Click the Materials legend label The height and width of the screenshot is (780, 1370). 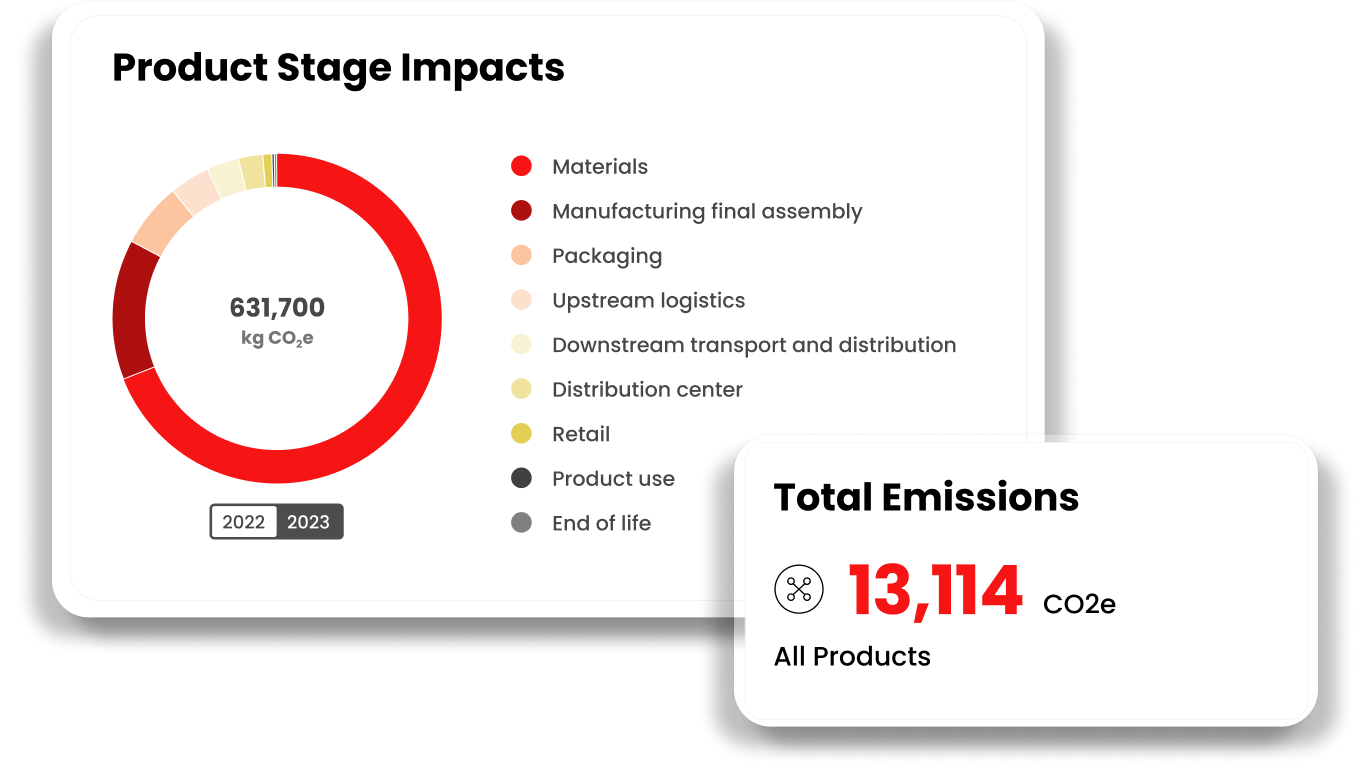coord(600,167)
